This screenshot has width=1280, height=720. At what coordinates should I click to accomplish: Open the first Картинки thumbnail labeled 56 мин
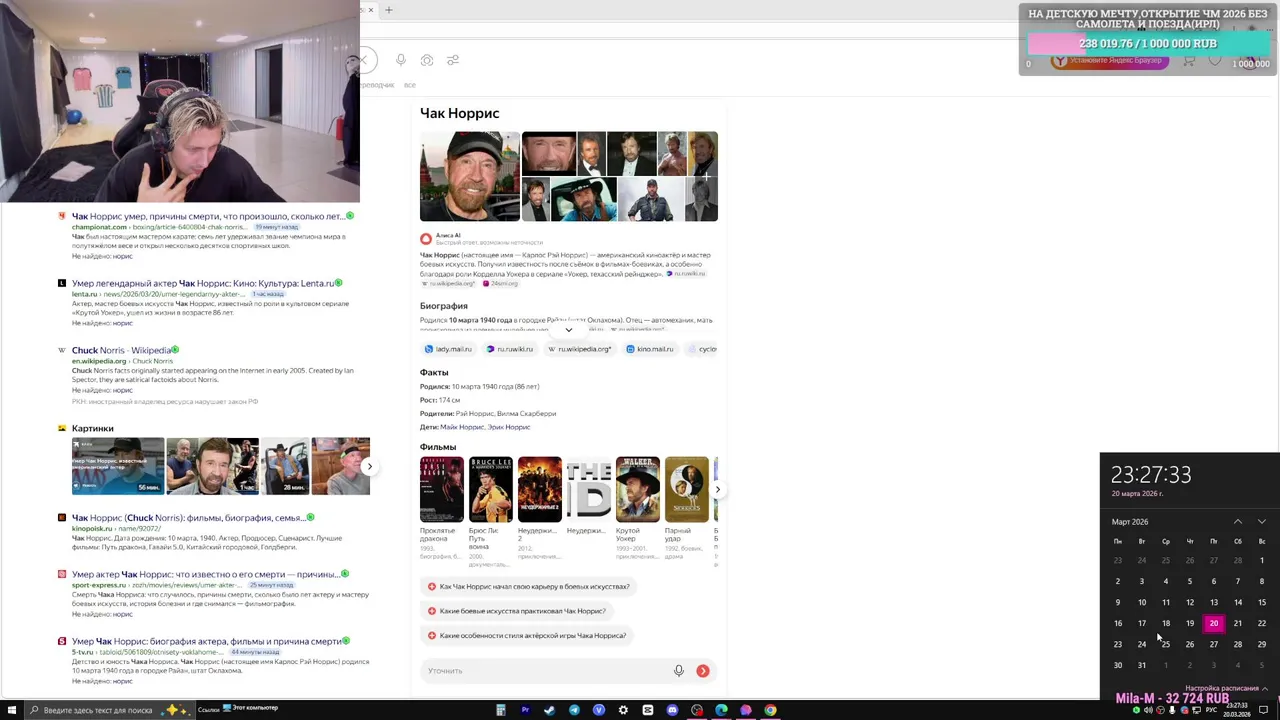117,466
